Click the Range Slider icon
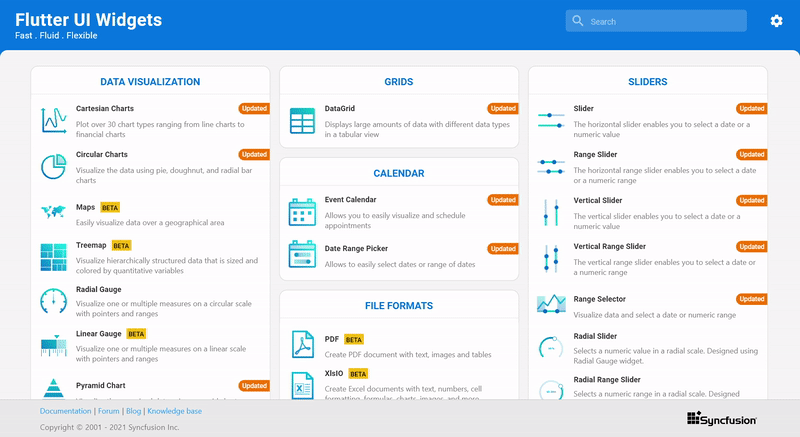The image size is (800, 437). pos(551,167)
